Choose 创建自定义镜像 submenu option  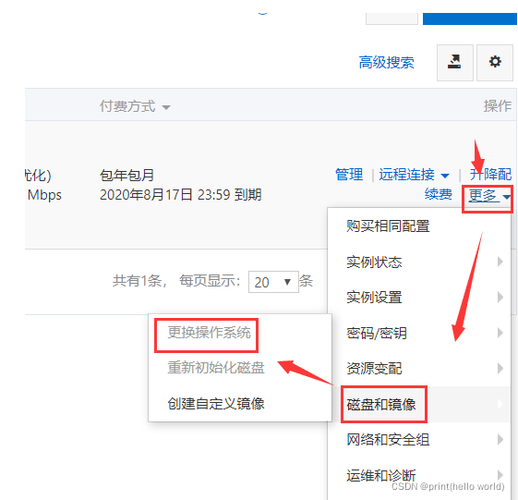240,404
